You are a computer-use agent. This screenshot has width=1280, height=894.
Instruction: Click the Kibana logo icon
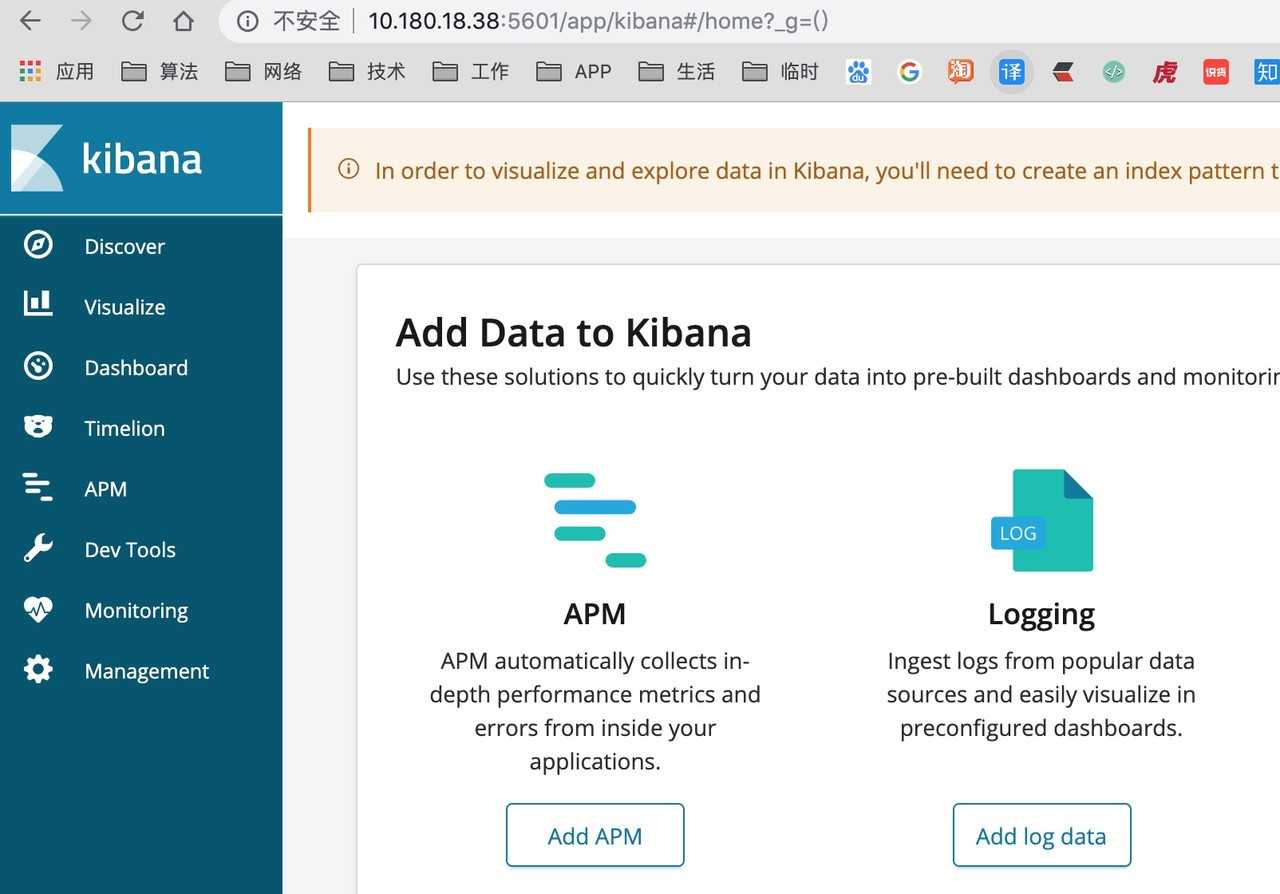coord(37,158)
